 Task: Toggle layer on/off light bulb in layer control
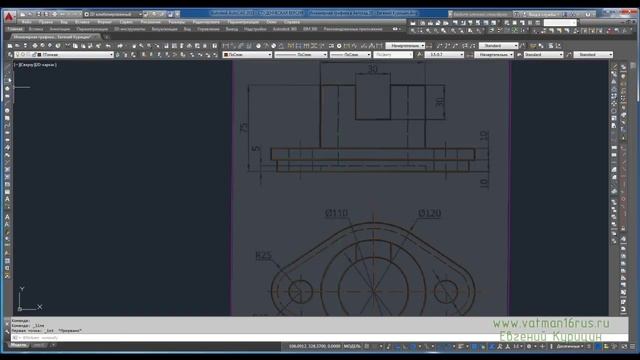(x=17, y=54)
